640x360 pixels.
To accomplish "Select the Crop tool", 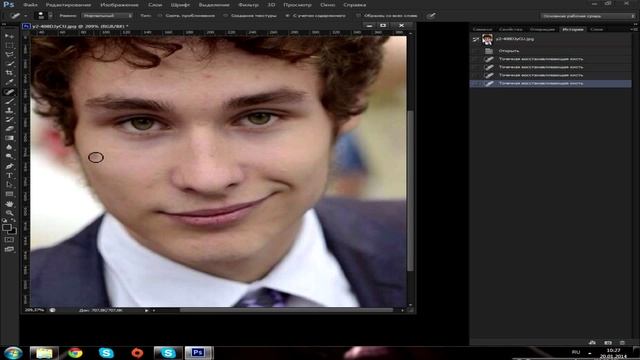I will pyautogui.click(x=9, y=73).
